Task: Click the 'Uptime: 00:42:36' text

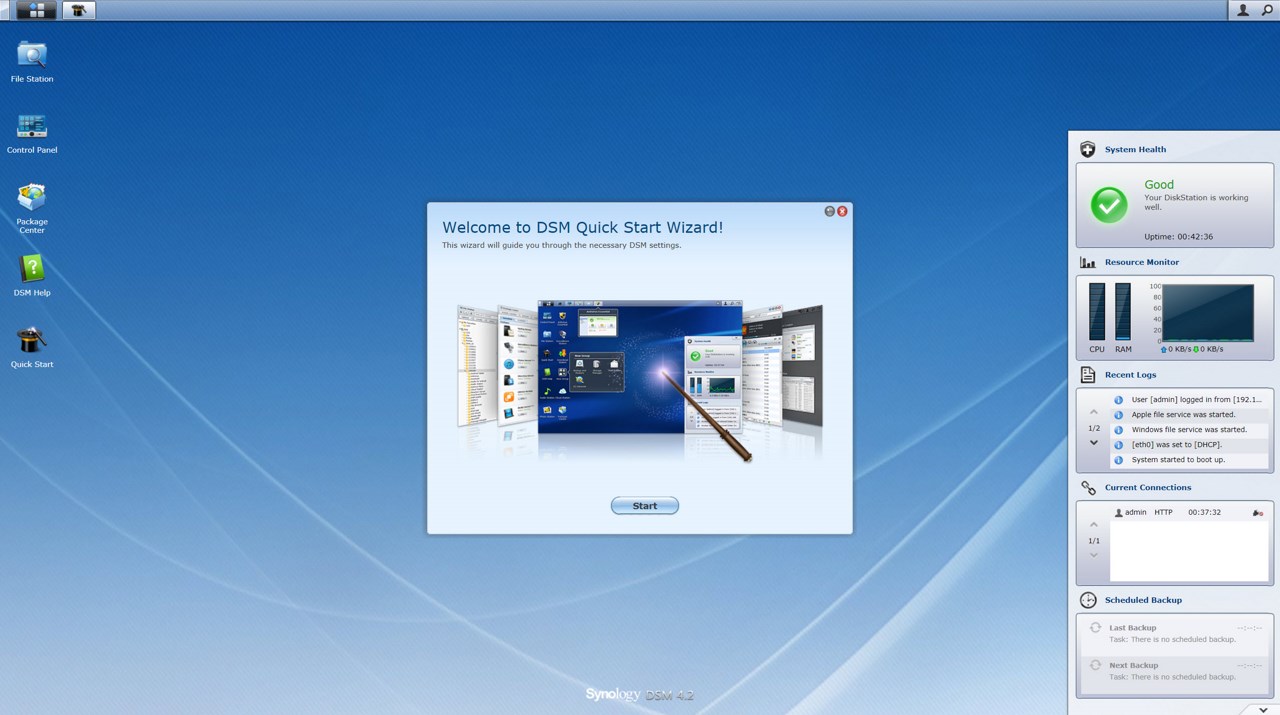Action: tap(1178, 237)
